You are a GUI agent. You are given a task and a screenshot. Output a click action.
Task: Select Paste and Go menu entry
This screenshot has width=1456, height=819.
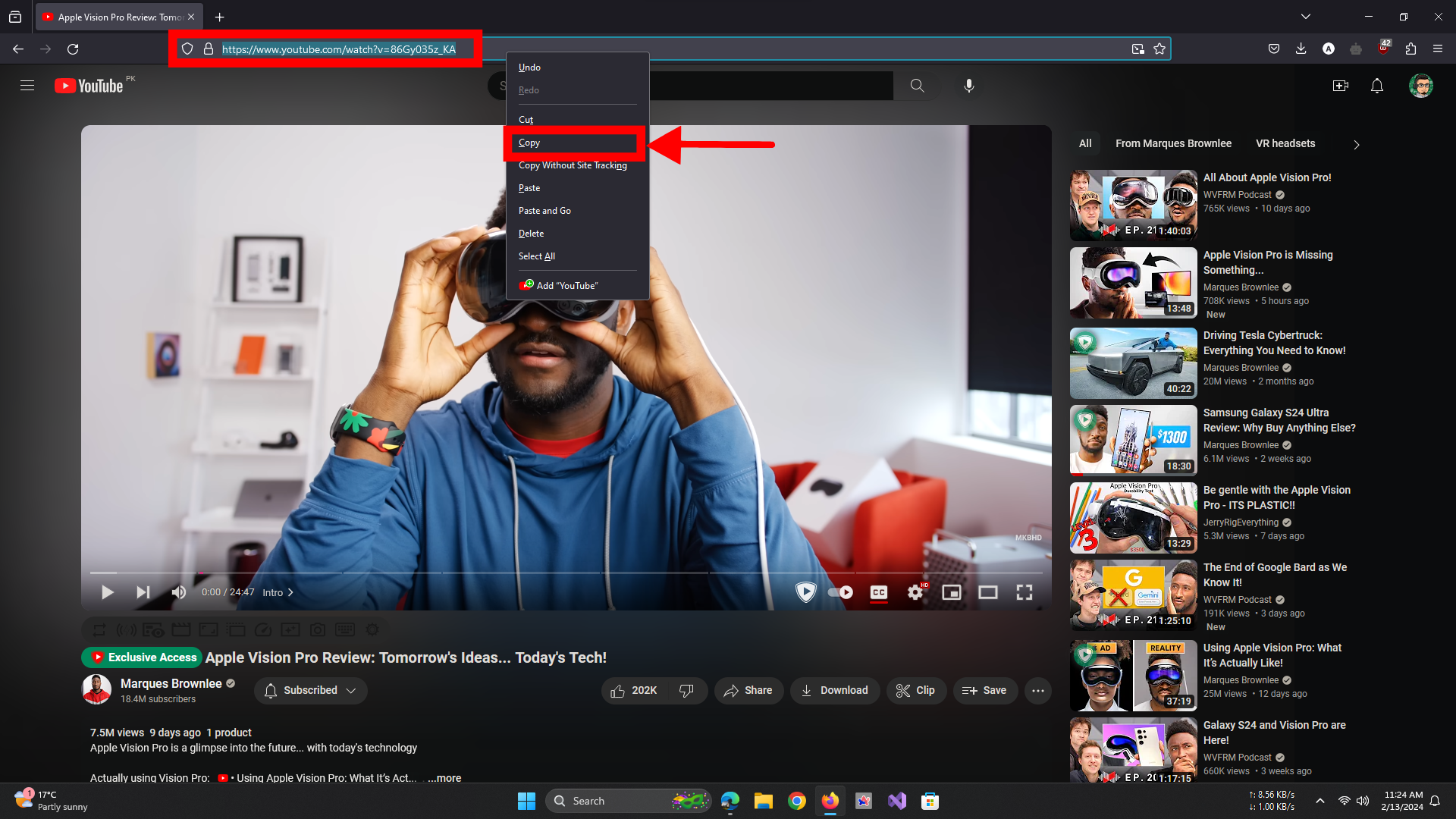point(544,211)
